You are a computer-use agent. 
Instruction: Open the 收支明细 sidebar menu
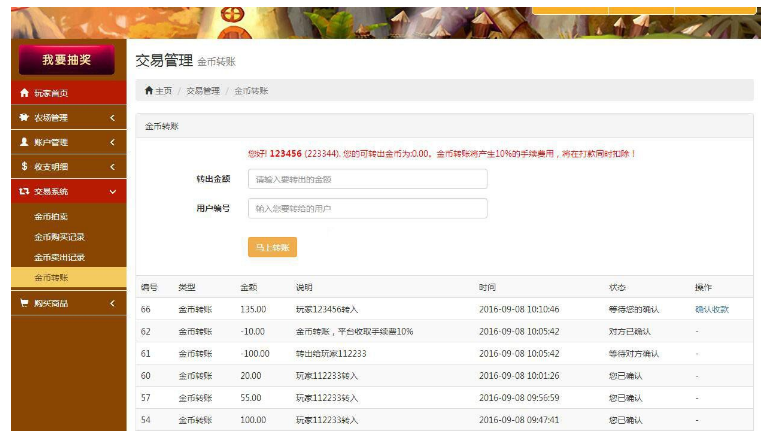[69, 167]
